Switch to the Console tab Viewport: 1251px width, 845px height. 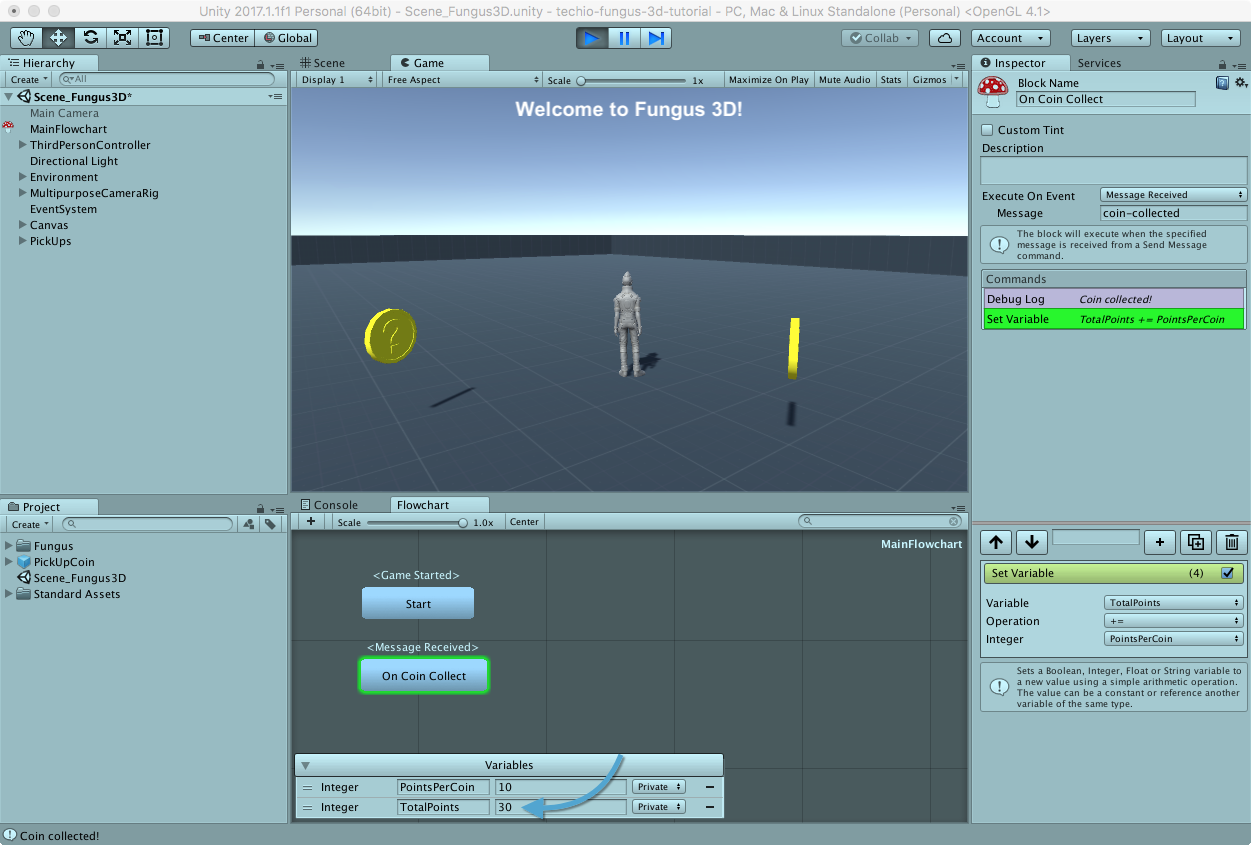coord(328,506)
